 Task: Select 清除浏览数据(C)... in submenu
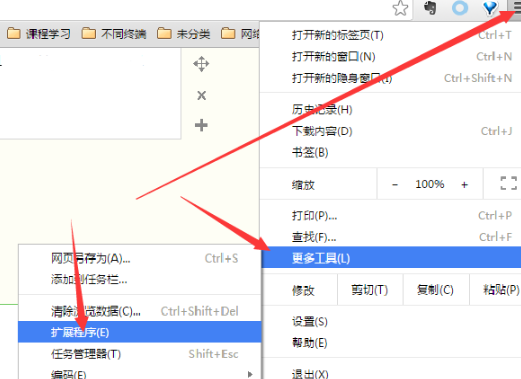coord(139,311)
